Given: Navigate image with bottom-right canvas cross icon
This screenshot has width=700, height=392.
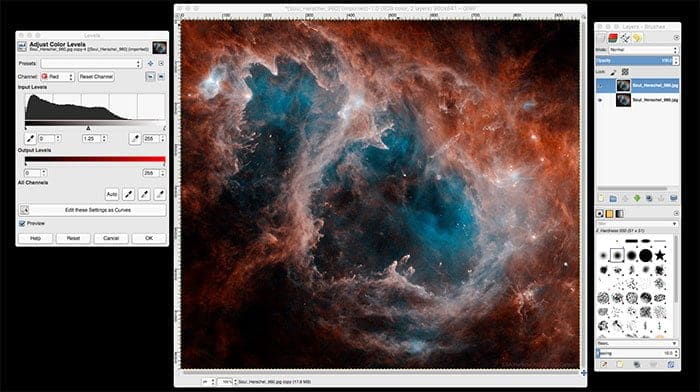Looking at the screenshot, I should click(583, 372).
